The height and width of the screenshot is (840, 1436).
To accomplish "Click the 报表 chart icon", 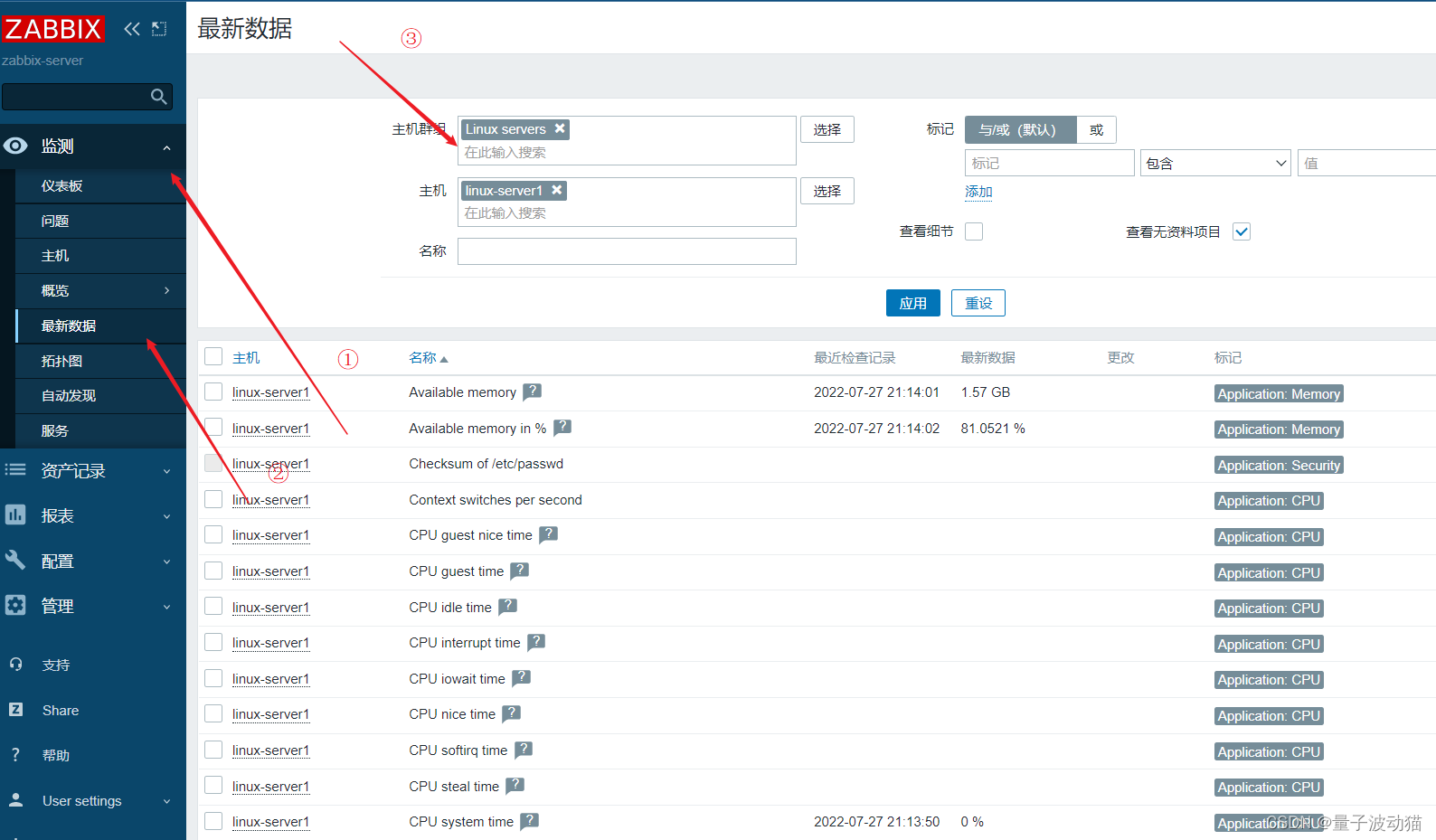I will point(15,514).
